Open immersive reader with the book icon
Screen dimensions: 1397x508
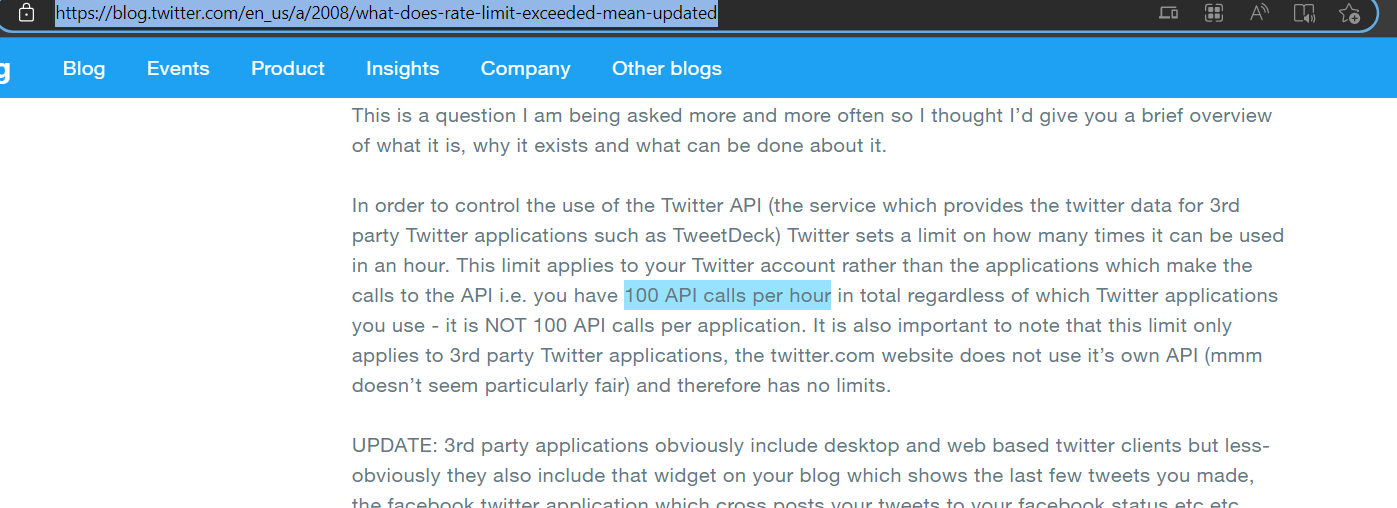pyautogui.click(x=1304, y=13)
